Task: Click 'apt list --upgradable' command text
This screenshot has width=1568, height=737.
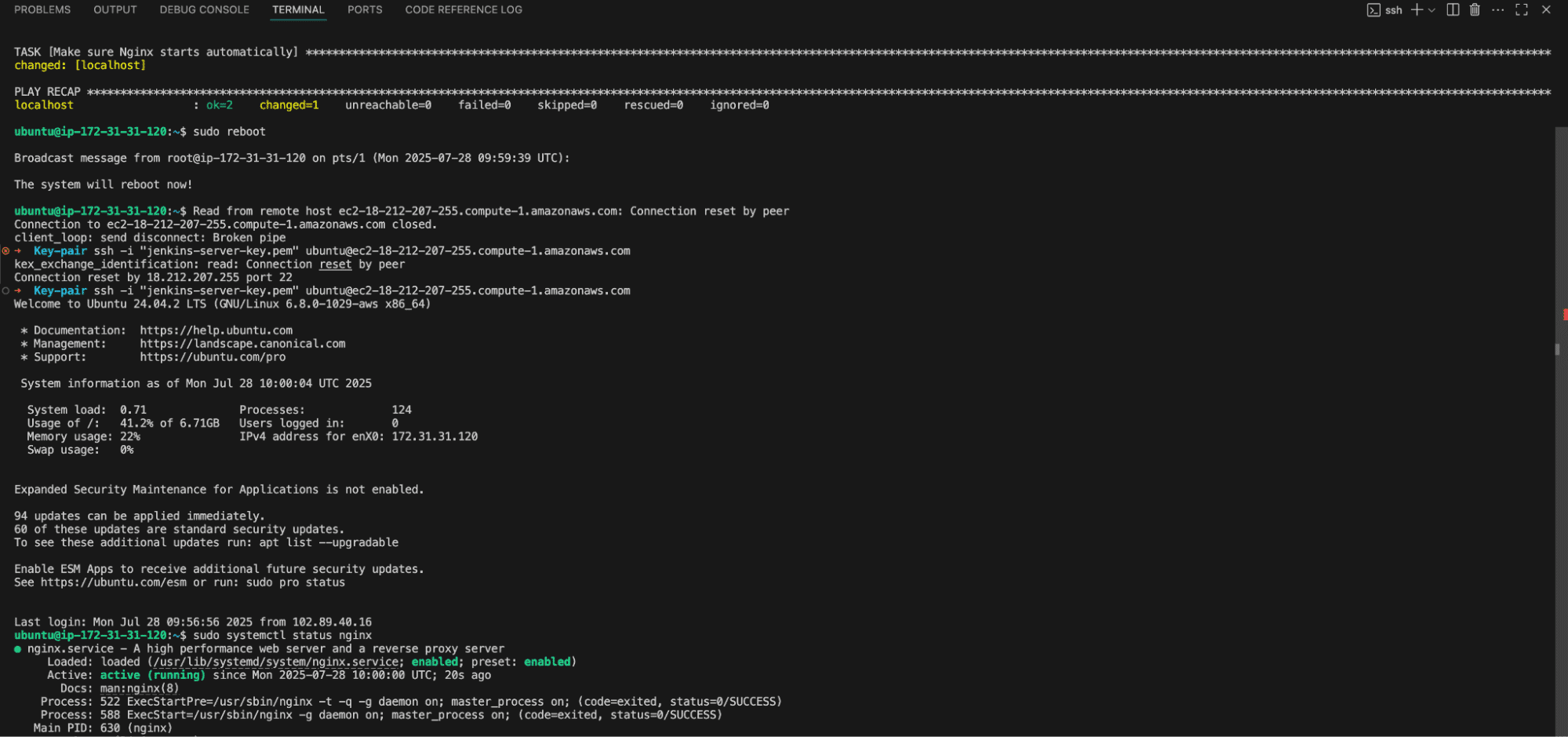Action: point(329,543)
